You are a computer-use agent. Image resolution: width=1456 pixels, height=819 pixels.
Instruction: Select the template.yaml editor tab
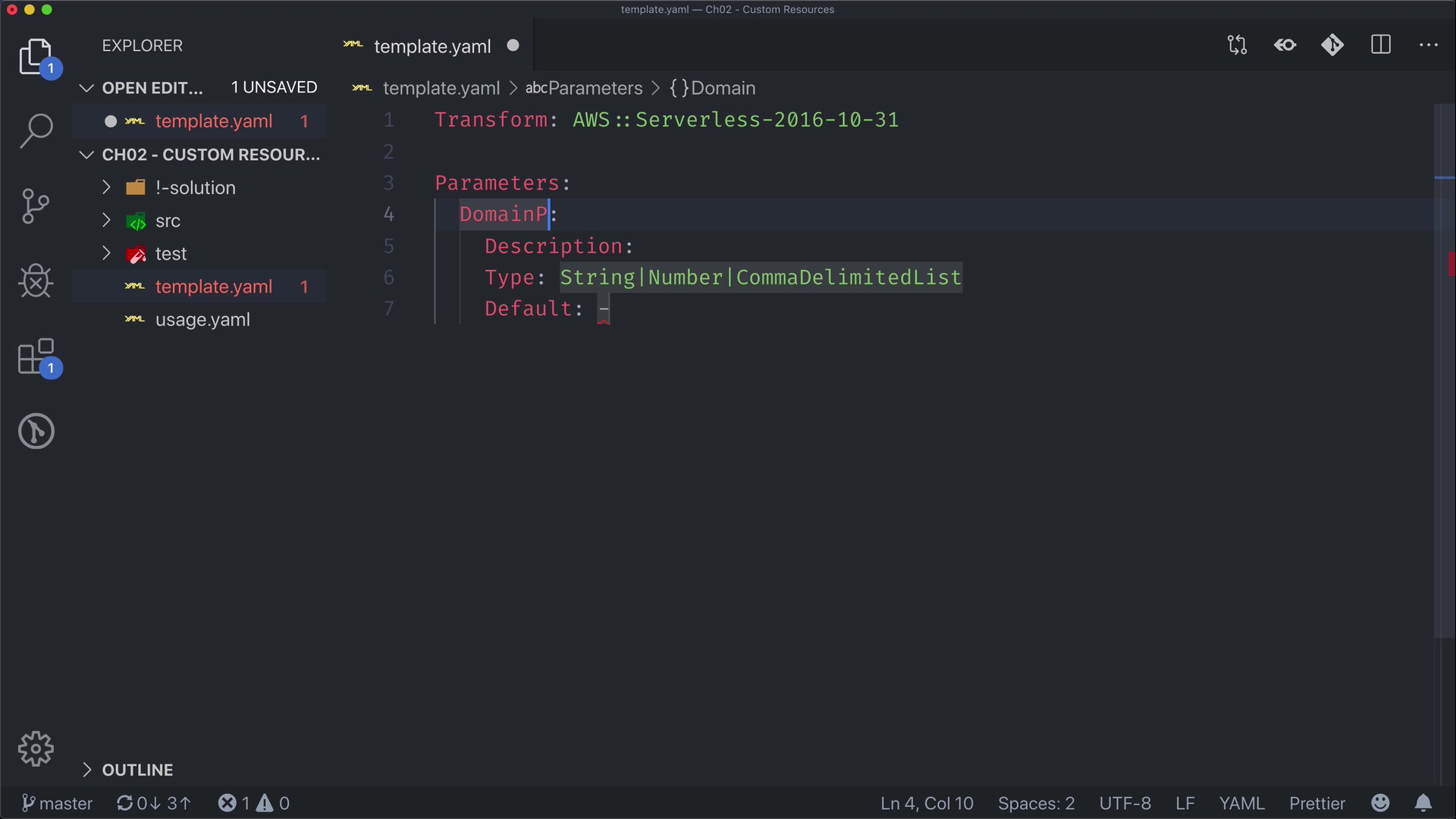pyautogui.click(x=432, y=46)
